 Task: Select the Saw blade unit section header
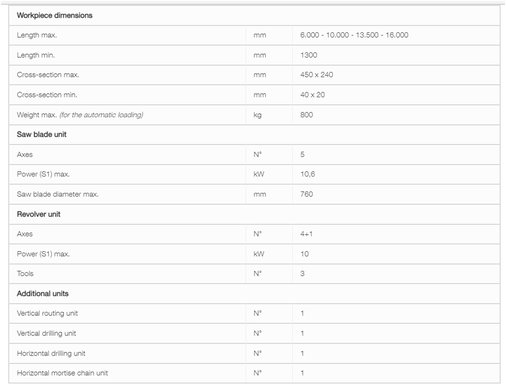pos(42,134)
